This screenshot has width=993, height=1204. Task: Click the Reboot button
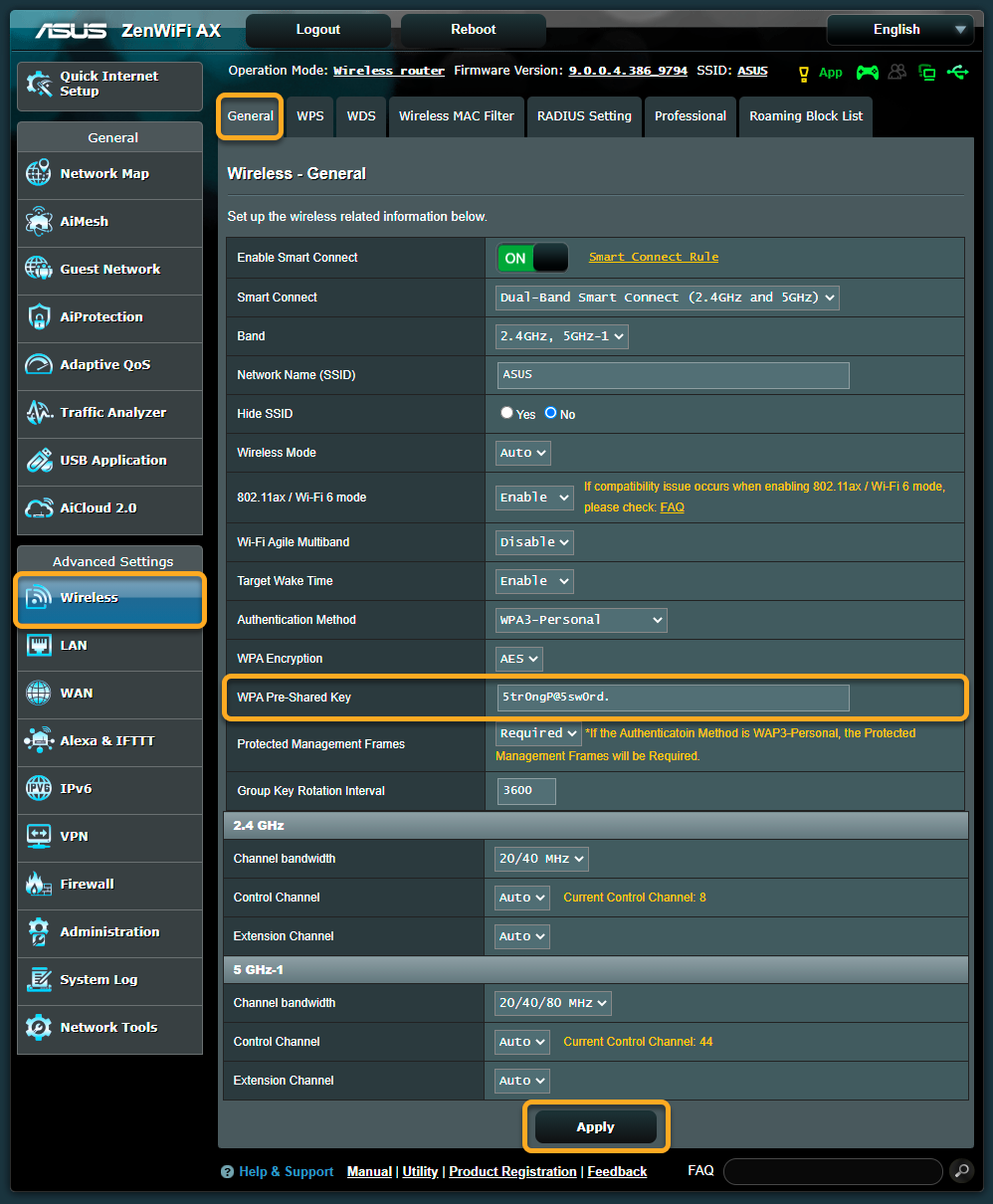point(474,30)
